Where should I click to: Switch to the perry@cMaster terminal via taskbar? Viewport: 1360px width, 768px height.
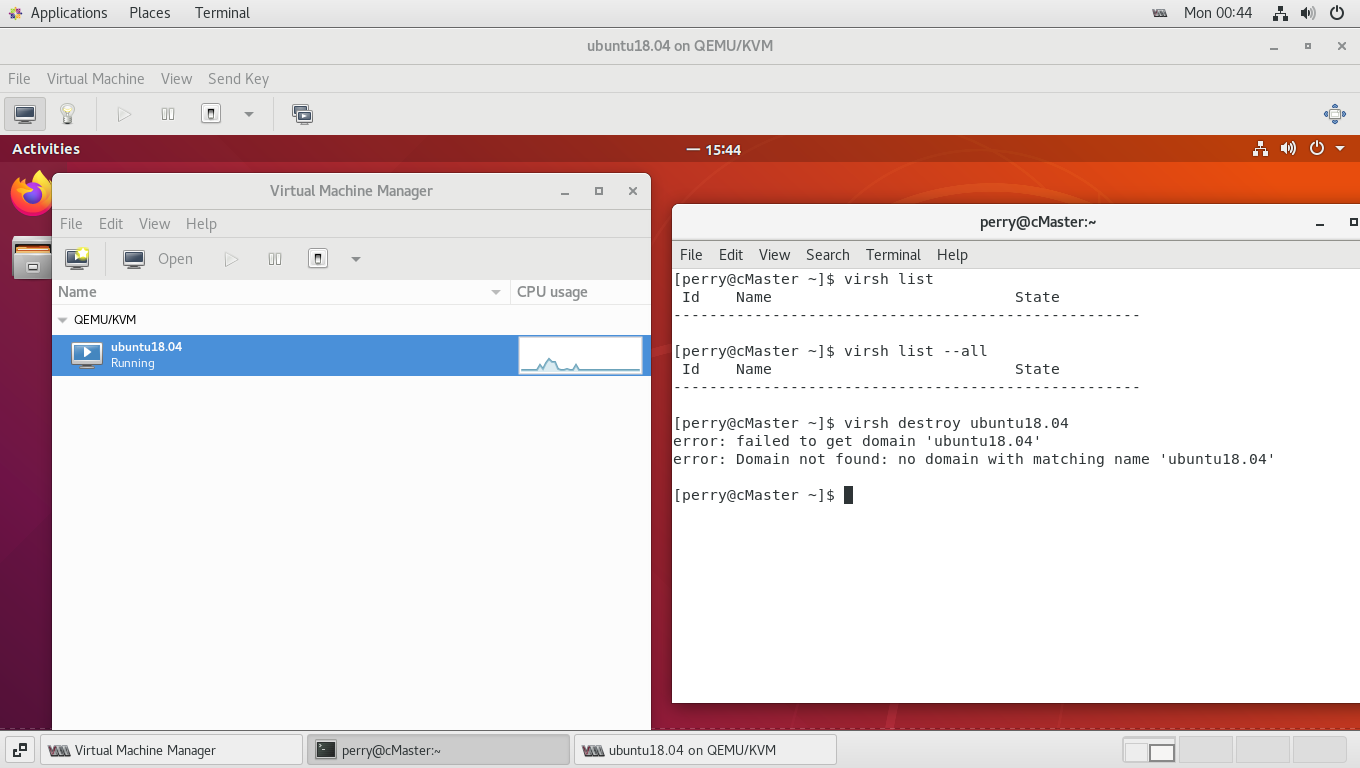438,749
